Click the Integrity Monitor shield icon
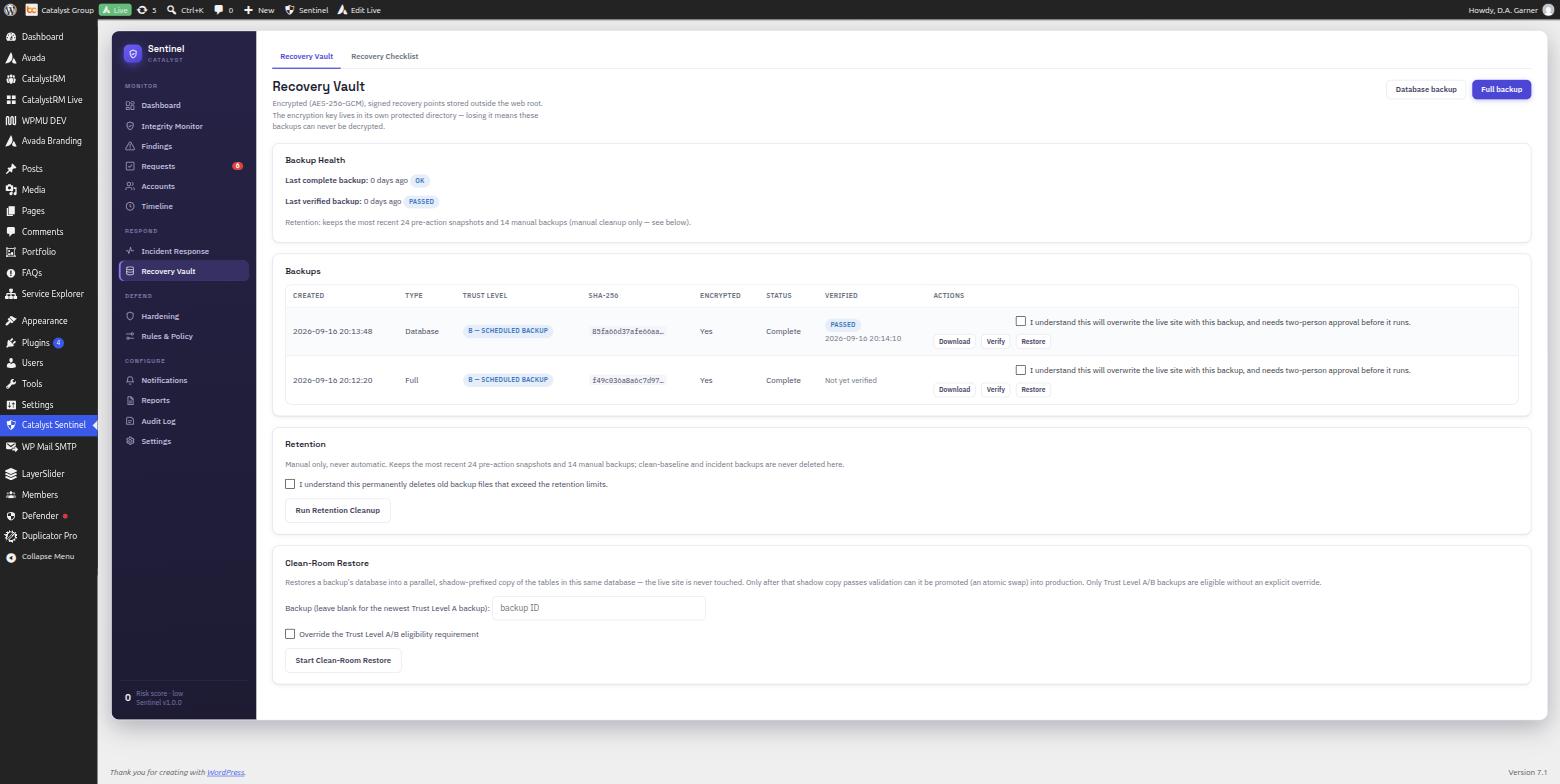 point(130,126)
